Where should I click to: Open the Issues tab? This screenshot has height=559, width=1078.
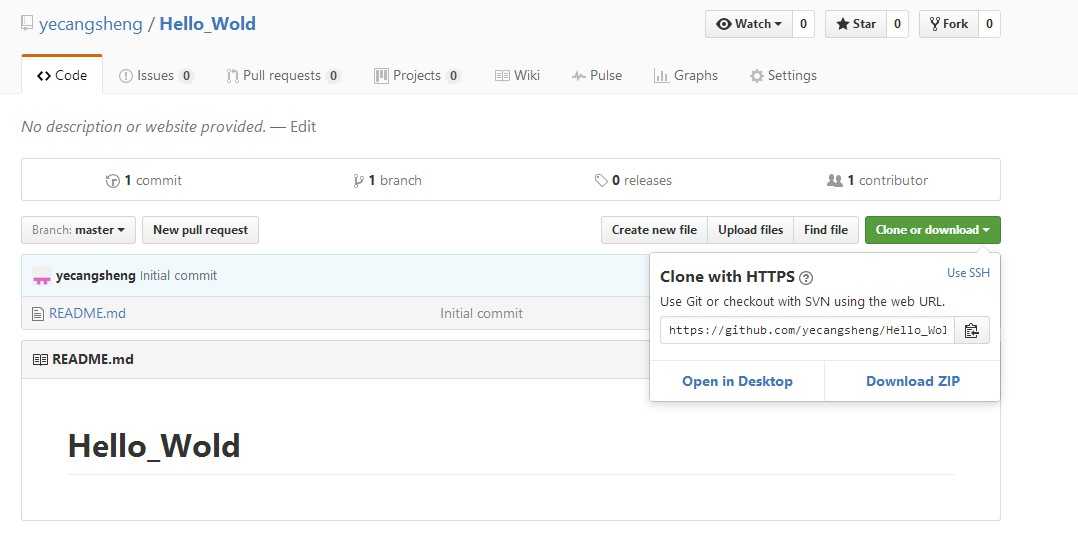click(156, 76)
